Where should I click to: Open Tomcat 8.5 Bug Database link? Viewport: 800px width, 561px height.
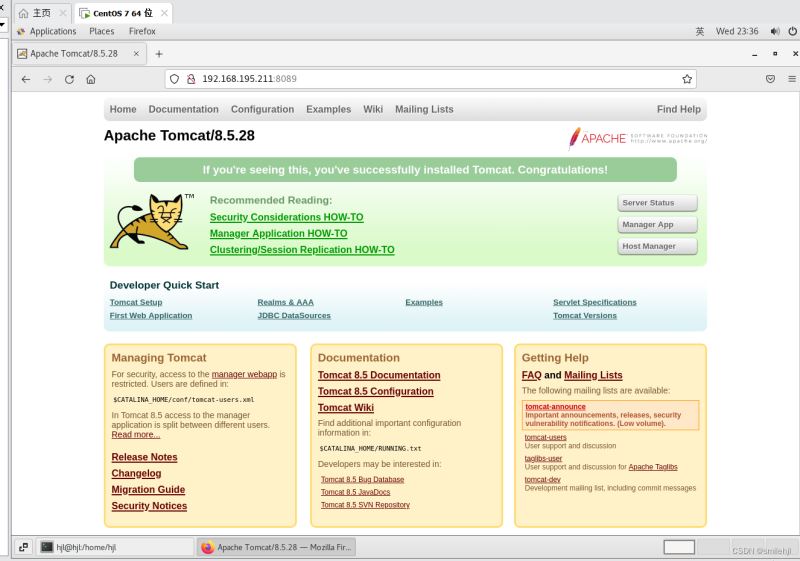362,480
